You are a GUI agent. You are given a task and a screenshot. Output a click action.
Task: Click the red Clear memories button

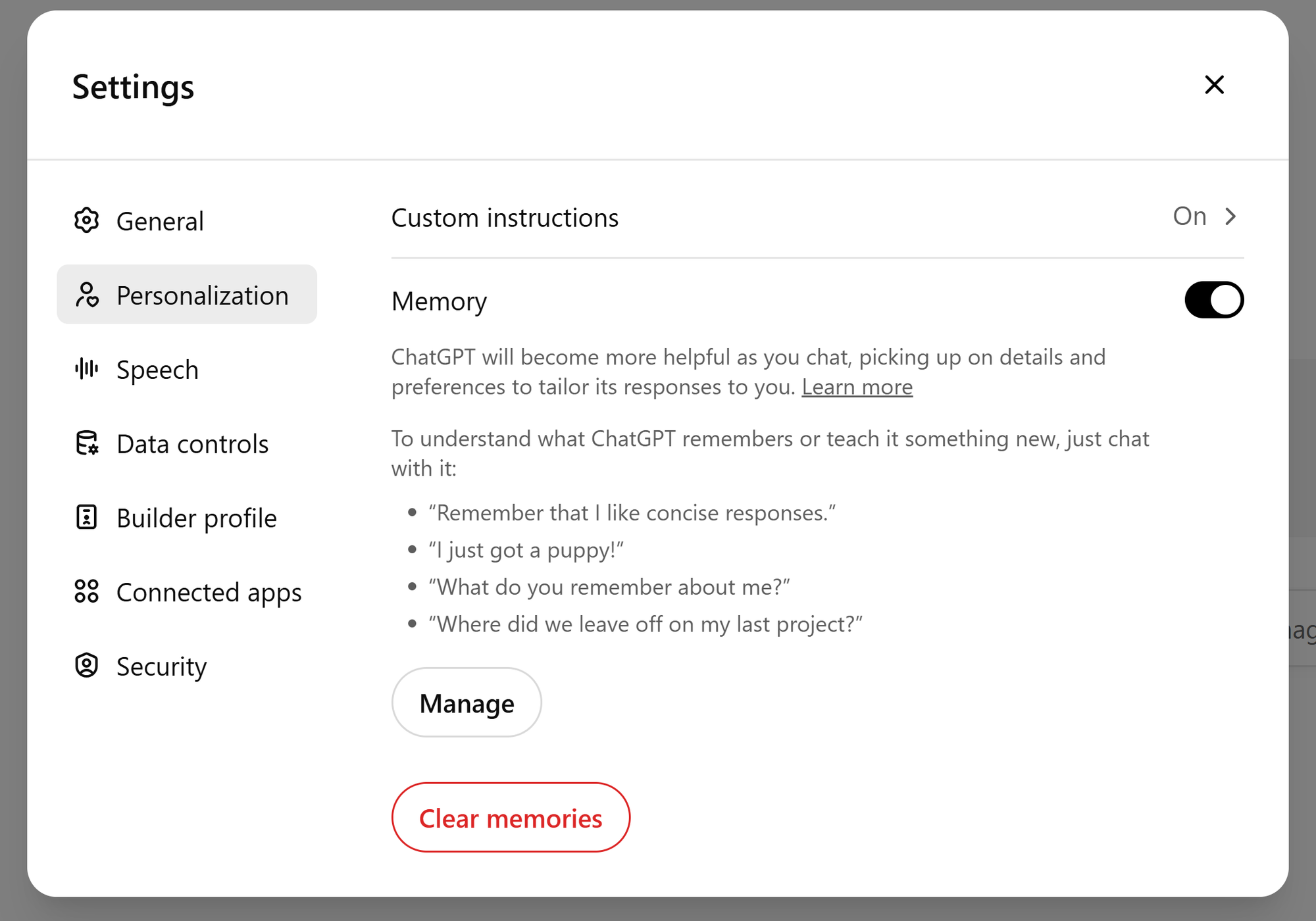[511, 818]
